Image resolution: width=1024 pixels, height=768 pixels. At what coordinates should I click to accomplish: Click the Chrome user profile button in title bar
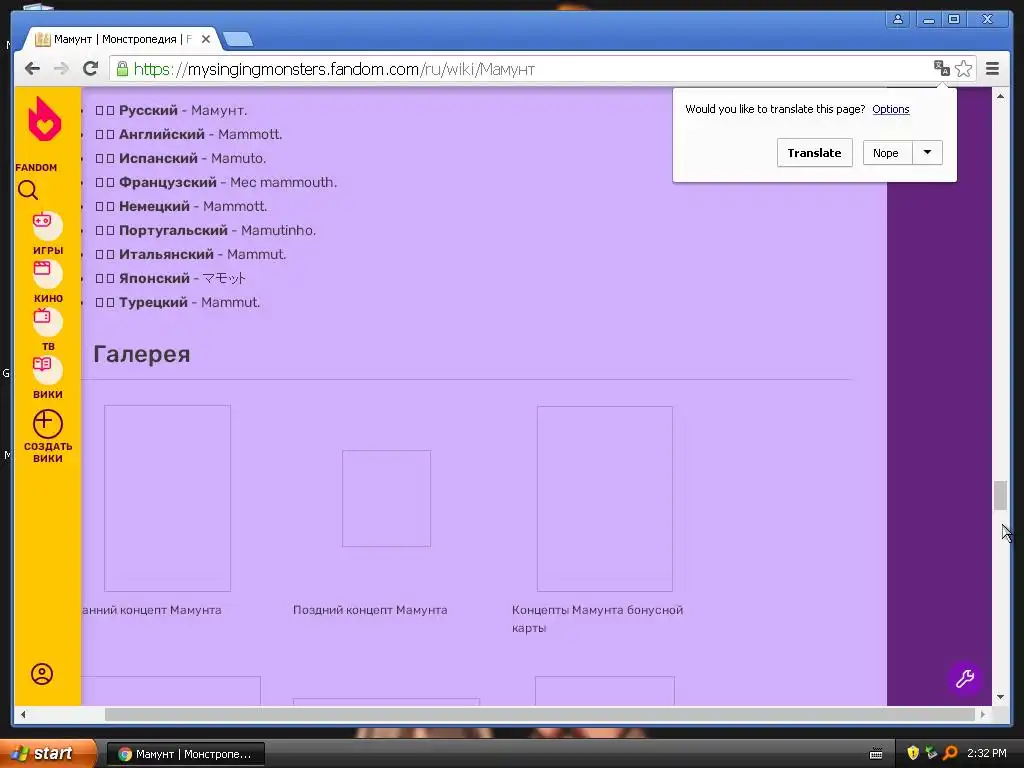click(898, 20)
